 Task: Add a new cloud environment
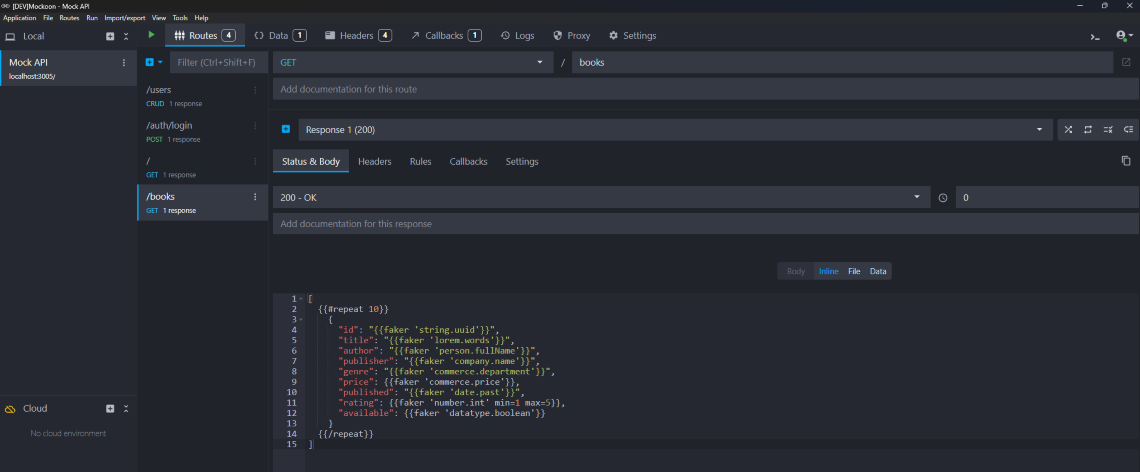tap(110, 409)
